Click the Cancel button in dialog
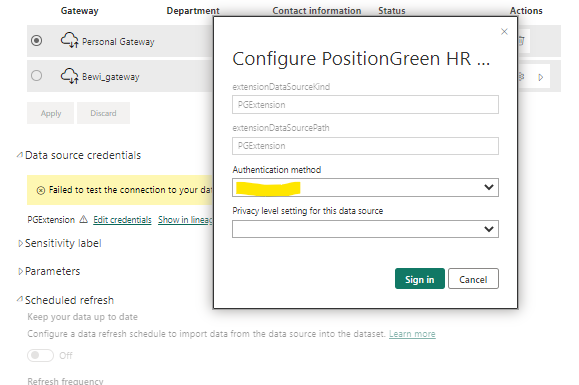The height and width of the screenshot is (385, 579). pos(473,279)
